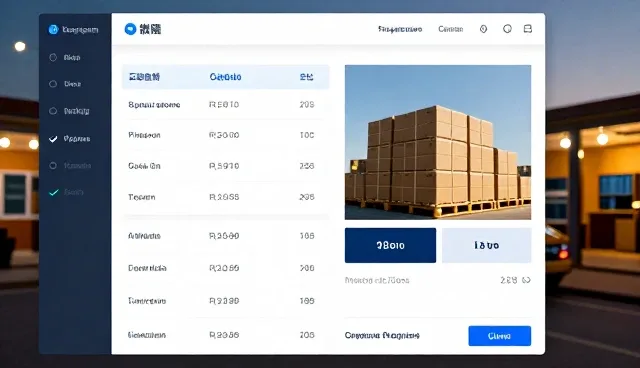Screen dimensions: 640x368
Task: Select the last table row's quantity cell
Action: [307, 335]
